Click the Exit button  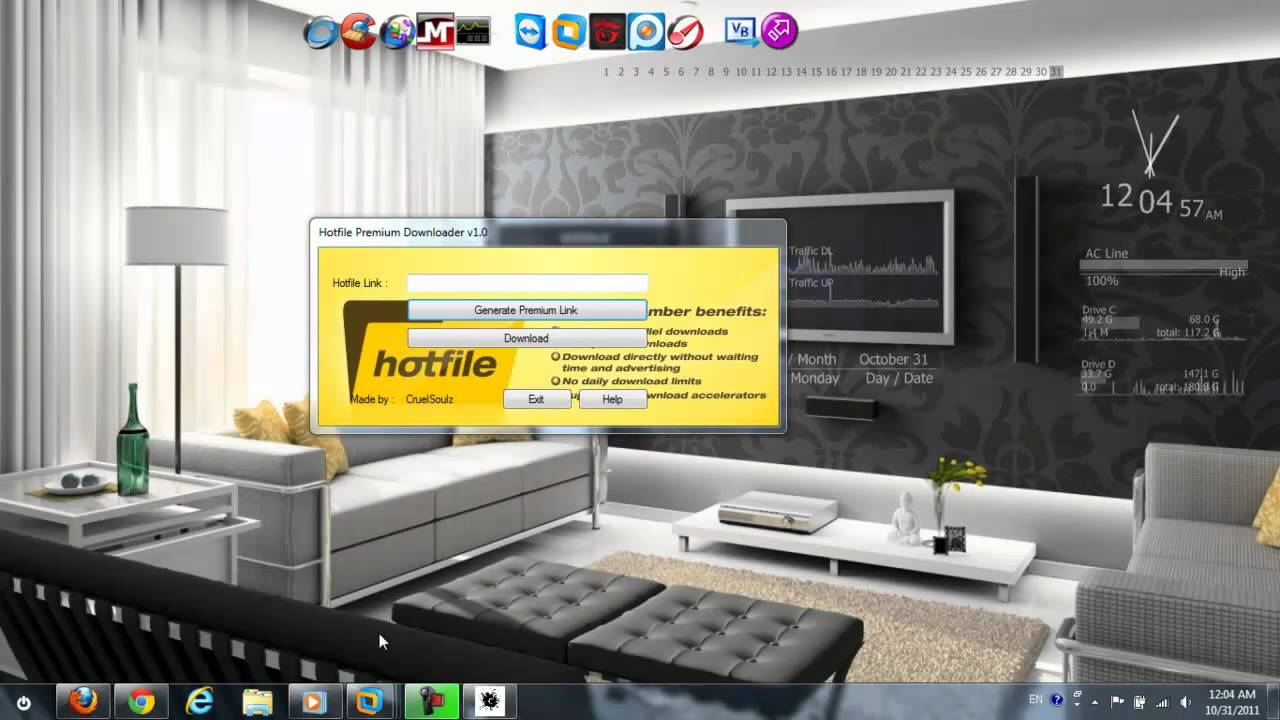click(x=537, y=399)
